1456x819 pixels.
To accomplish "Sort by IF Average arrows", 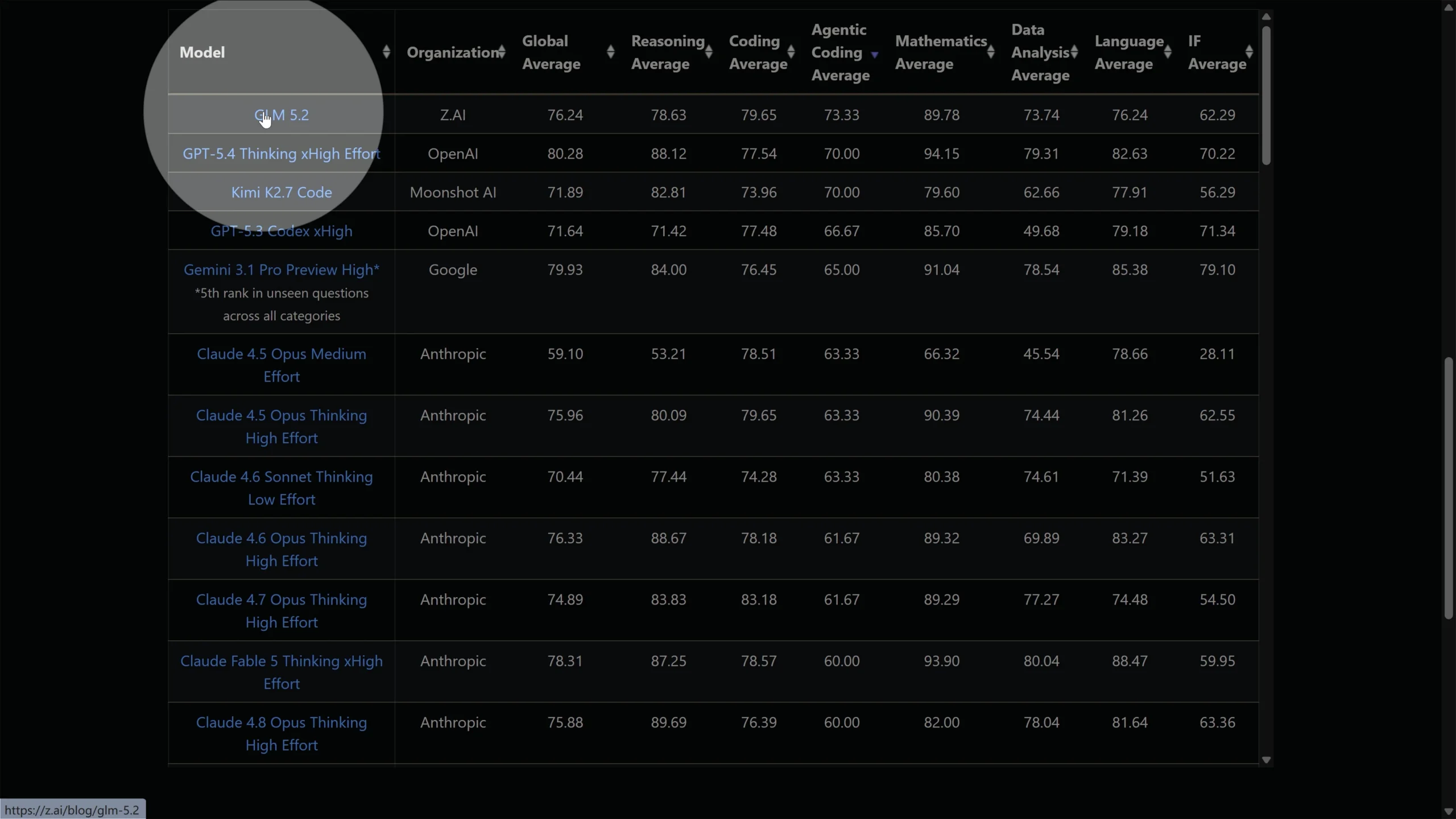I will tap(1249, 52).
